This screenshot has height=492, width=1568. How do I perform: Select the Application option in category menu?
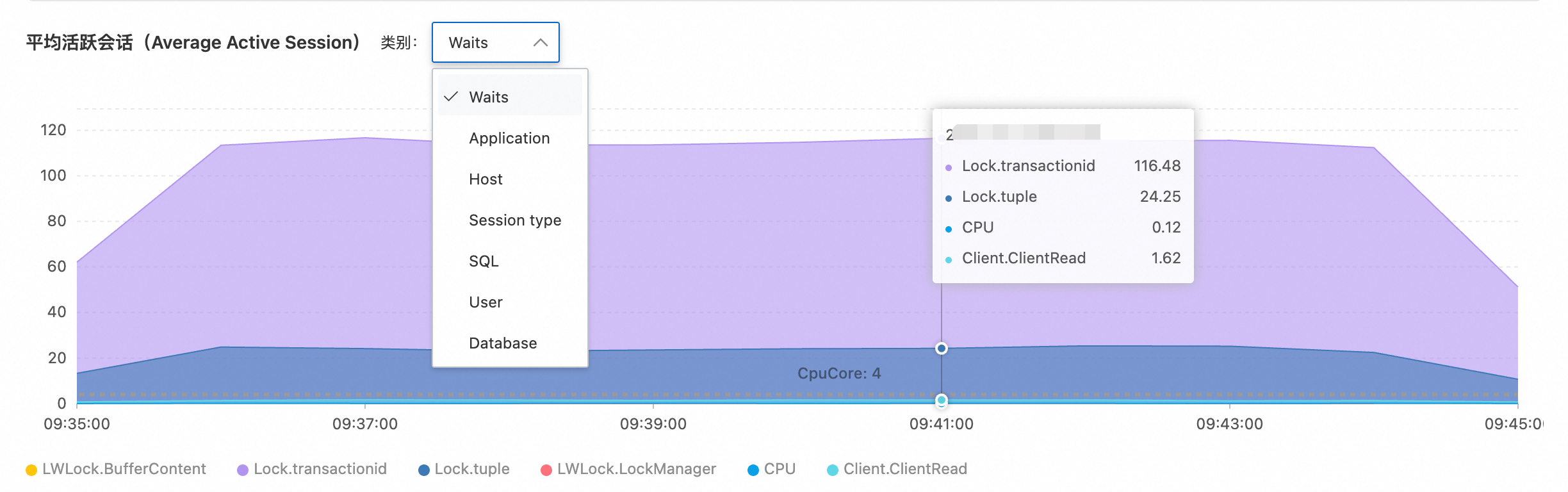tap(509, 138)
